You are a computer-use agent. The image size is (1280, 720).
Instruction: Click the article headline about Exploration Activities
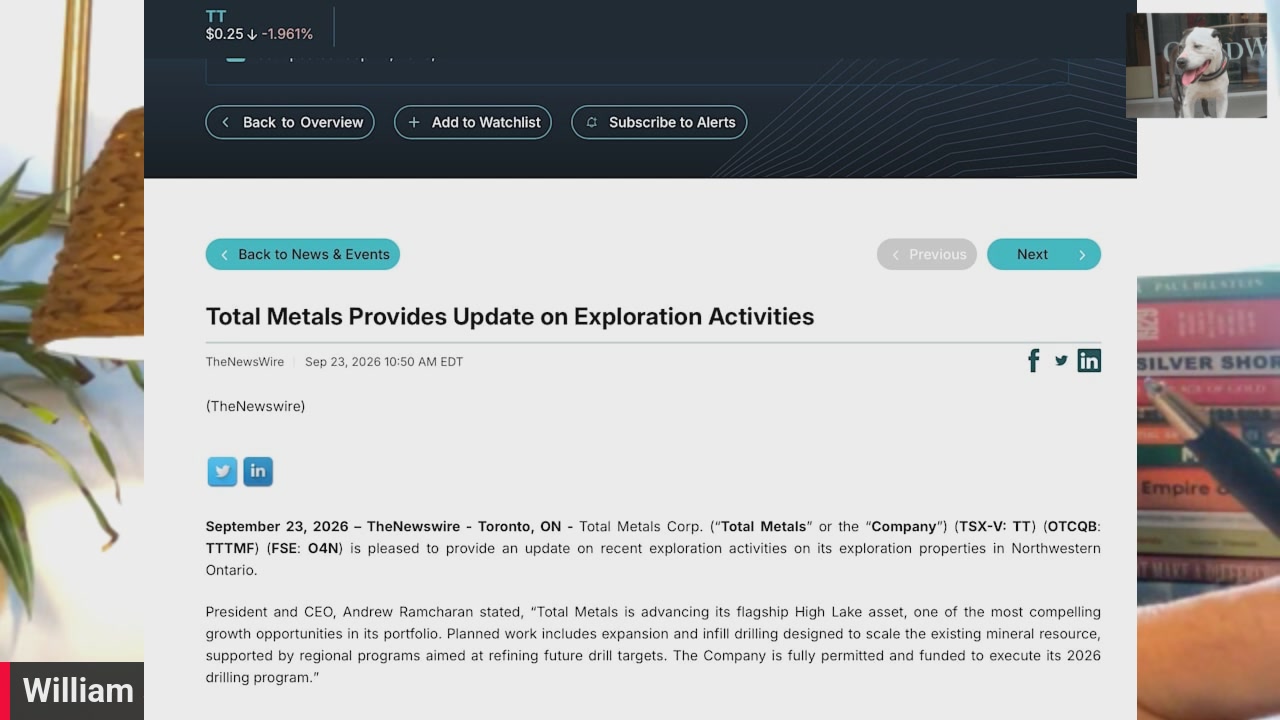[x=510, y=316]
